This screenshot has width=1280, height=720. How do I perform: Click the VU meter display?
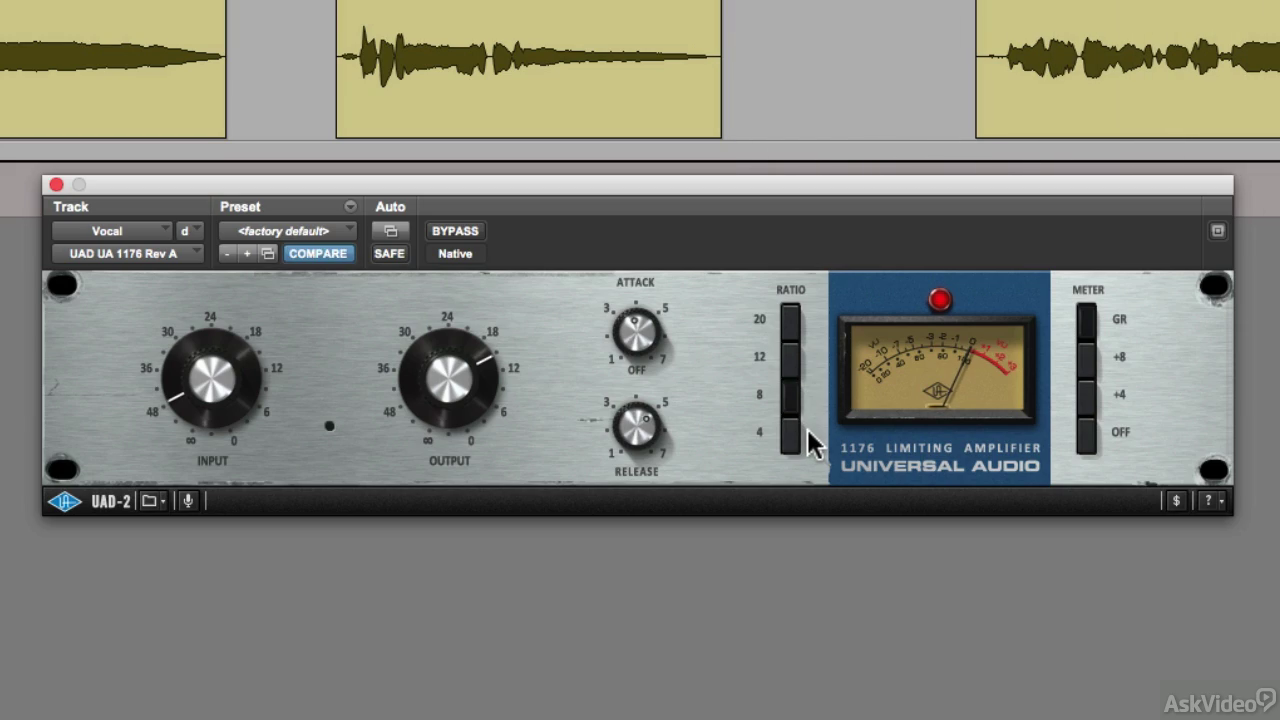tap(937, 369)
